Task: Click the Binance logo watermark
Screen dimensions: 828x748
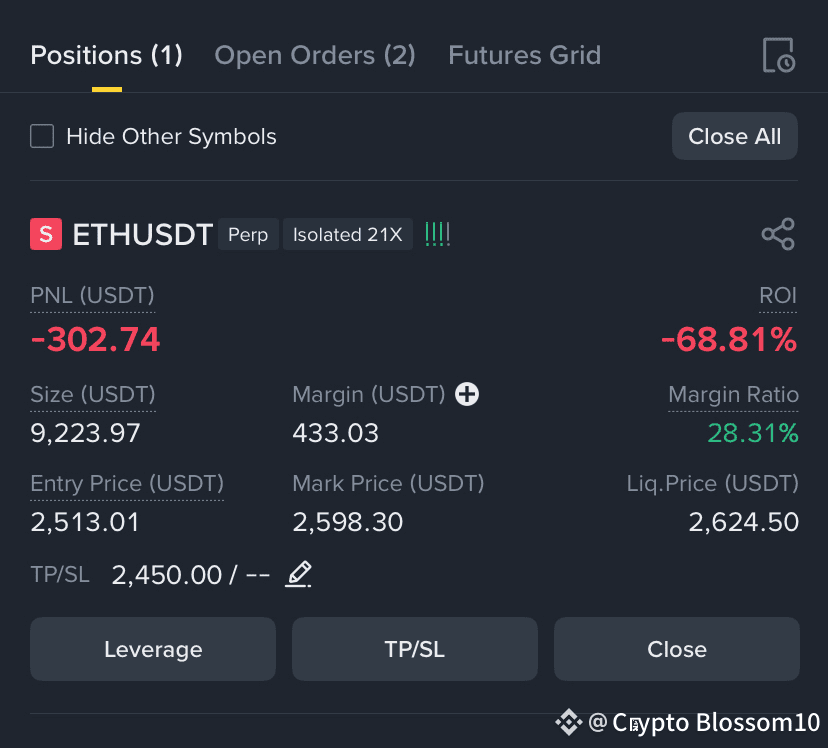Action: tap(569, 722)
